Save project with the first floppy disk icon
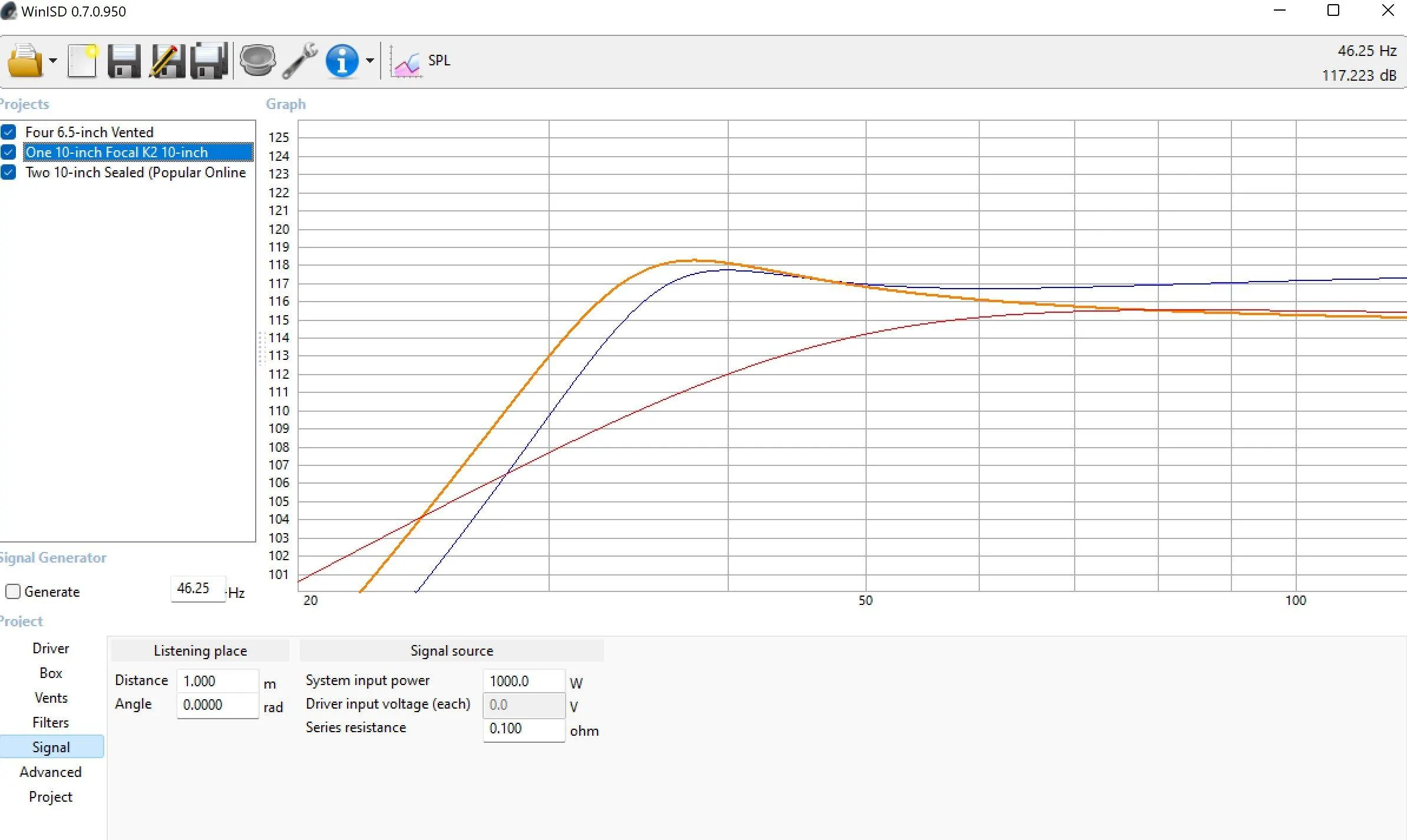Image resolution: width=1407 pixels, height=840 pixels. coord(124,61)
